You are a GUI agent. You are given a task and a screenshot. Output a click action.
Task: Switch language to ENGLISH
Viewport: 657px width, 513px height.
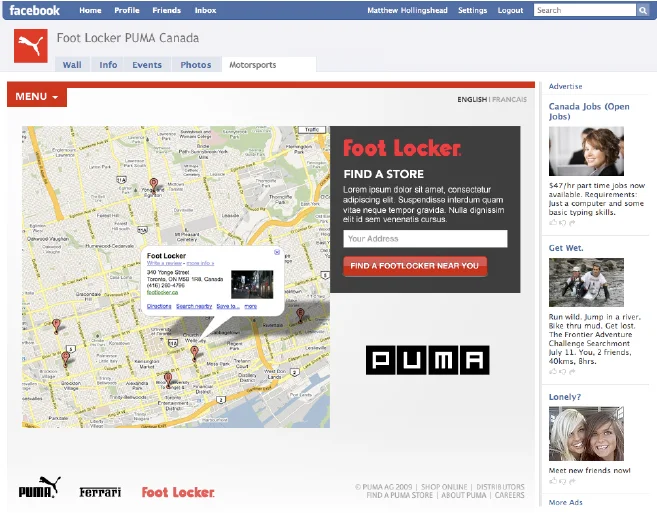pyautogui.click(x=472, y=99)
